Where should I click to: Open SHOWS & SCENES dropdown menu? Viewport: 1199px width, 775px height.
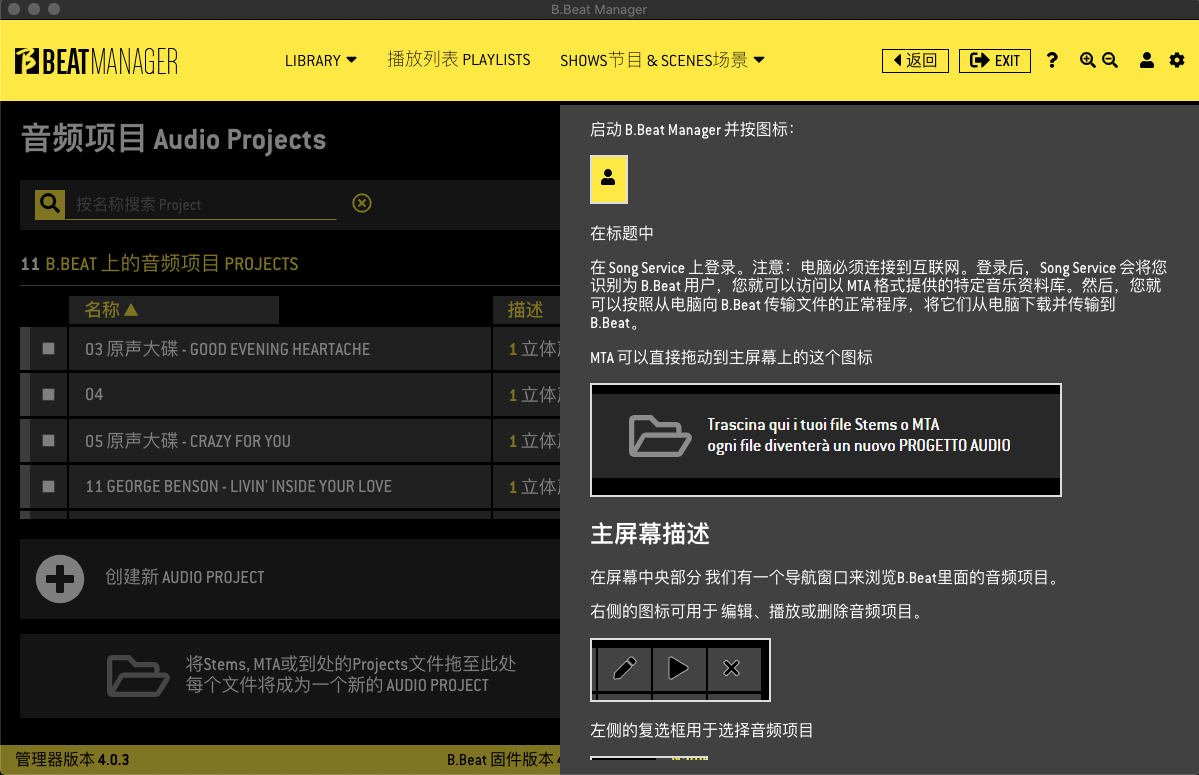[x=662, y=60]
